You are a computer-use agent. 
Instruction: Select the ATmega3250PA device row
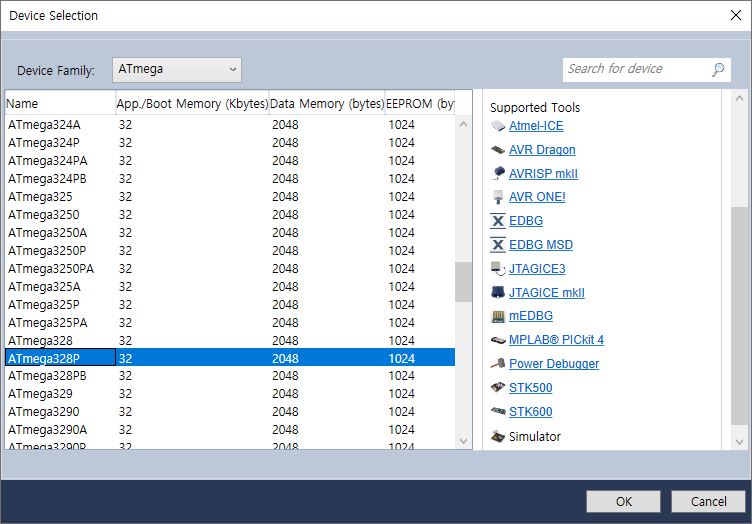(x=230, y=268)
